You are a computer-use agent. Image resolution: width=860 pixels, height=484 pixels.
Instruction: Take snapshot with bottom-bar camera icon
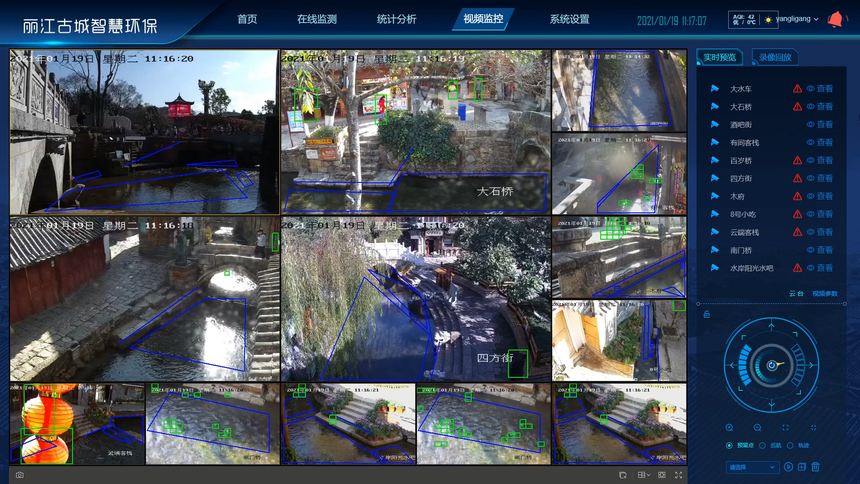pos(20,475)
